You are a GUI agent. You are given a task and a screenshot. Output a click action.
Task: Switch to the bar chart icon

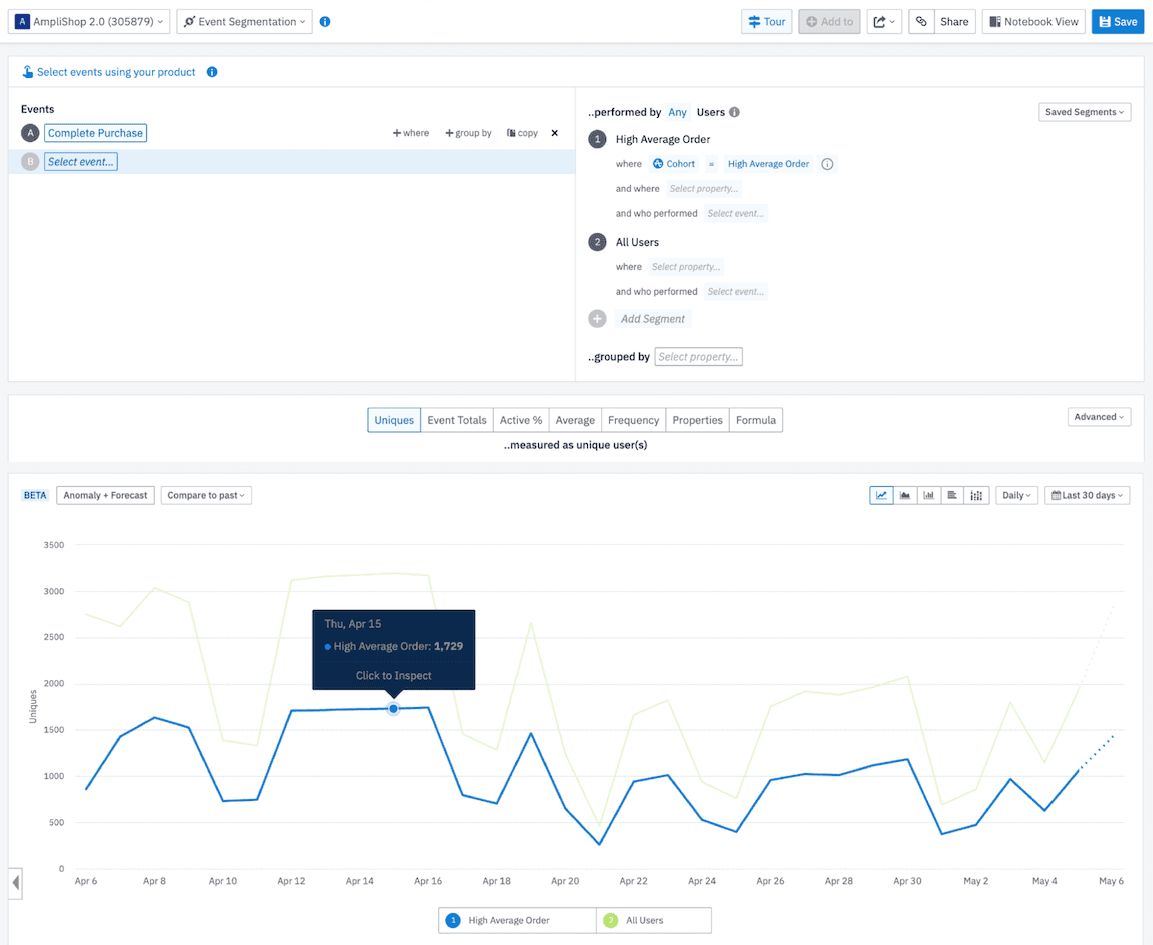pyautogui.click(x=929, y=495)
